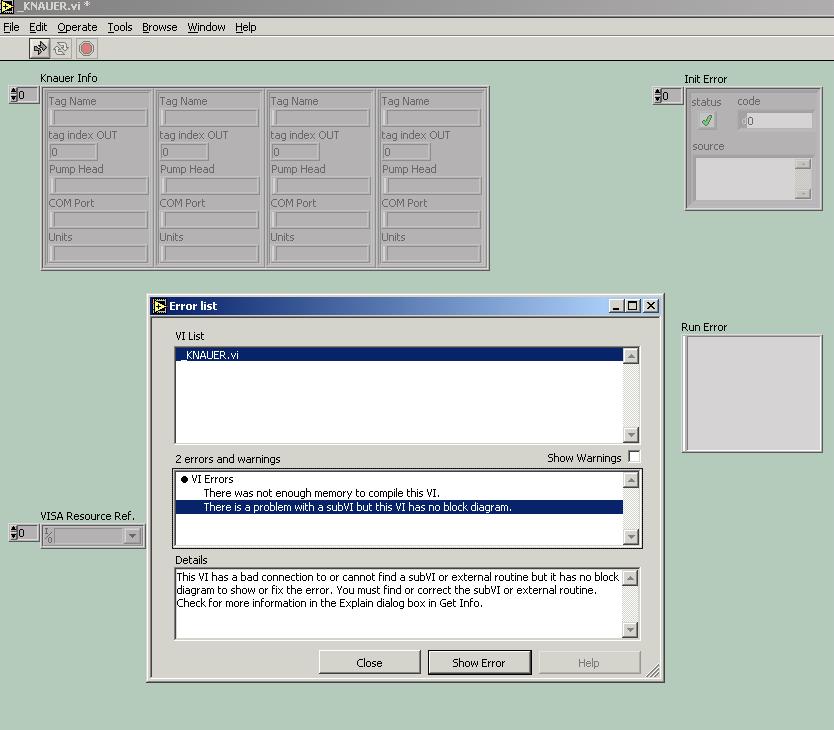Click the red Abort Execution icon
The width and height of the screenshot is (834, 730).
pos(86,48)
